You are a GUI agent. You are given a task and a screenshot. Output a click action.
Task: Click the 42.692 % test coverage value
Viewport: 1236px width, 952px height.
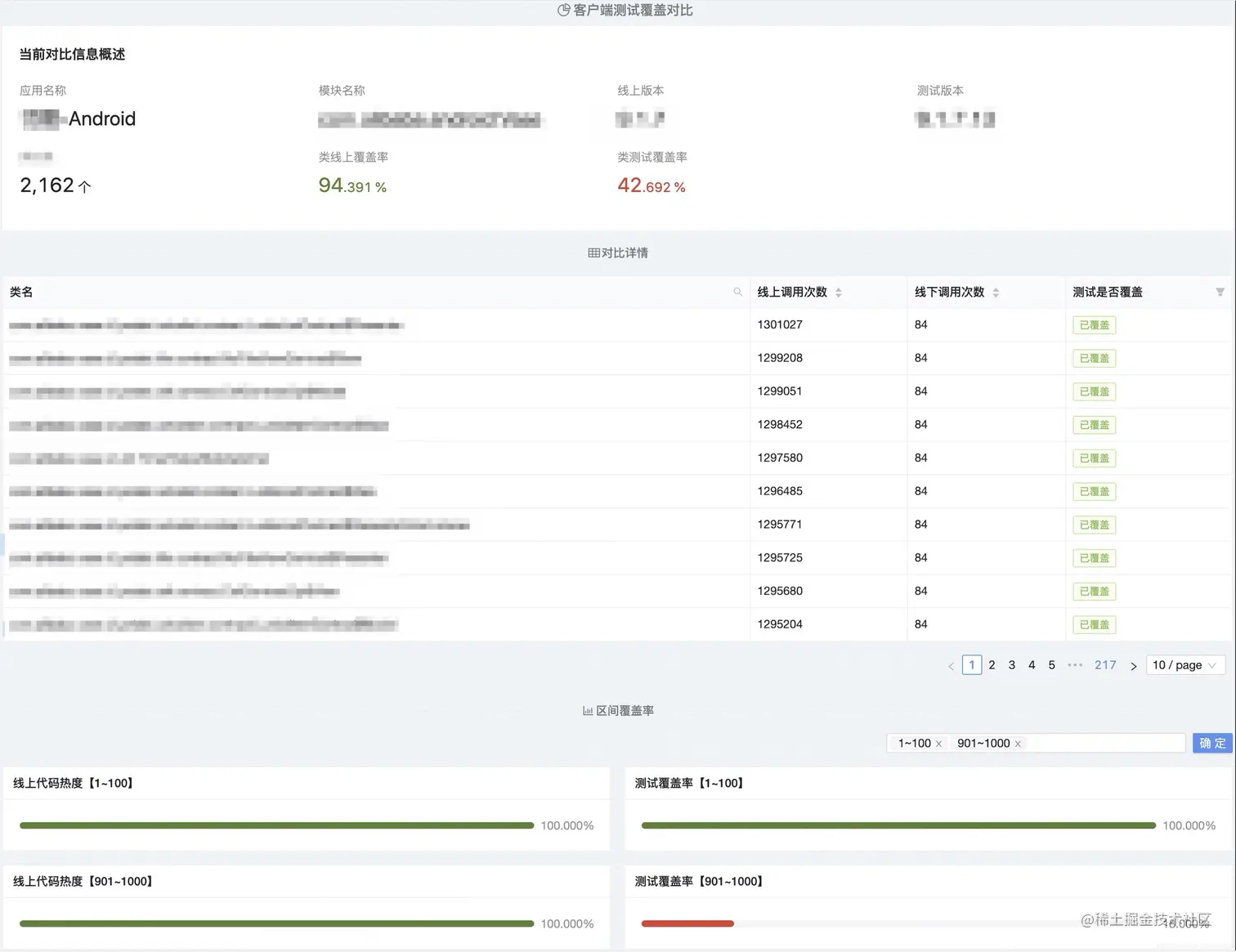pos(652,185)
